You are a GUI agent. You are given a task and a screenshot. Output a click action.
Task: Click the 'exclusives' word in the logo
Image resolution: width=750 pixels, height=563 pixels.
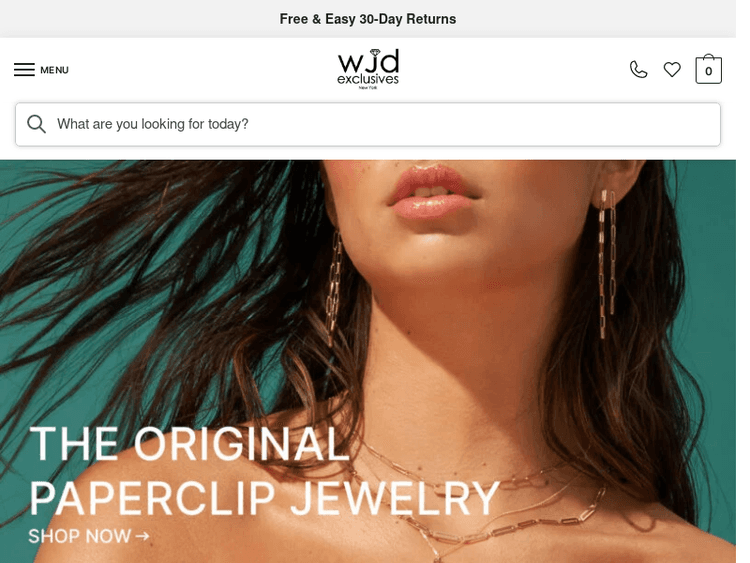coord(368,79)
